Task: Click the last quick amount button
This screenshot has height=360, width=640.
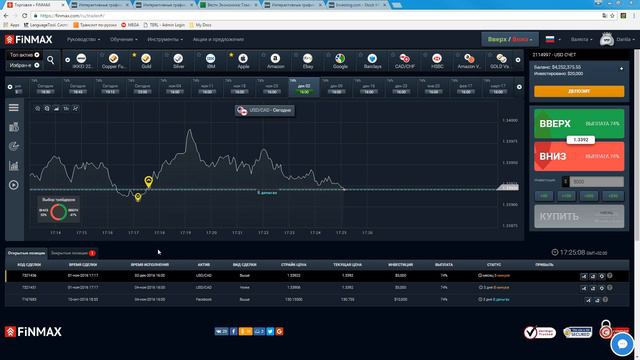Action: (613, 196)
